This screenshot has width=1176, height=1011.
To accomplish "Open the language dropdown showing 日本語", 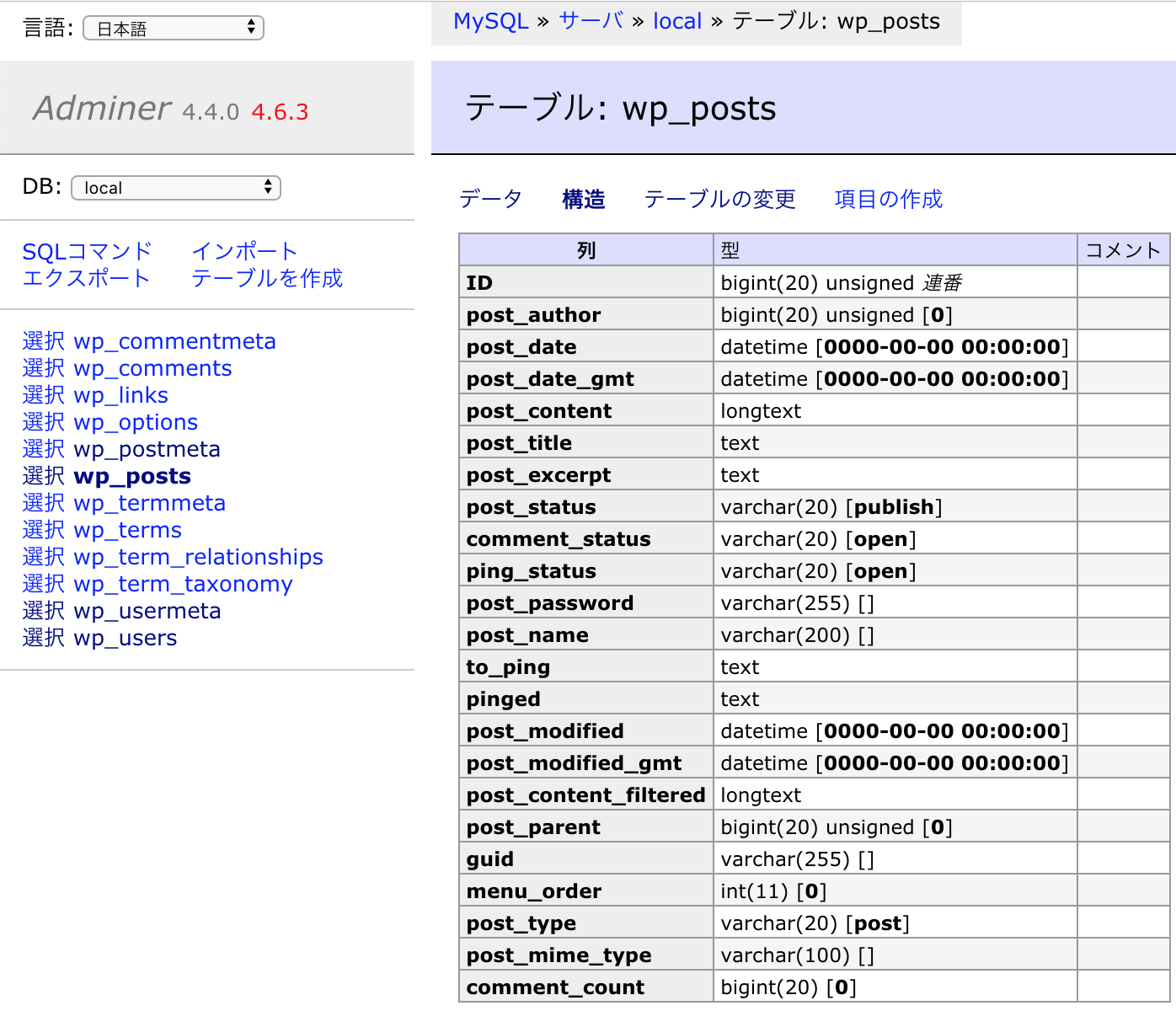I will pos(174,28).
